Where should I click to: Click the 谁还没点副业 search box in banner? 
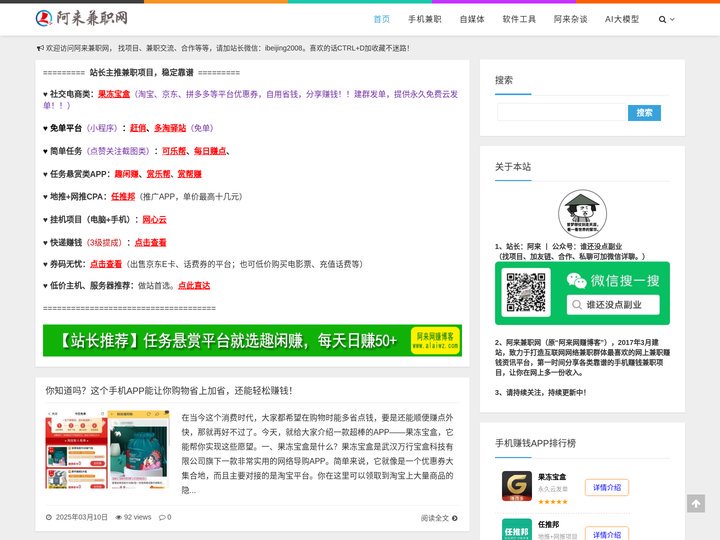613,305
